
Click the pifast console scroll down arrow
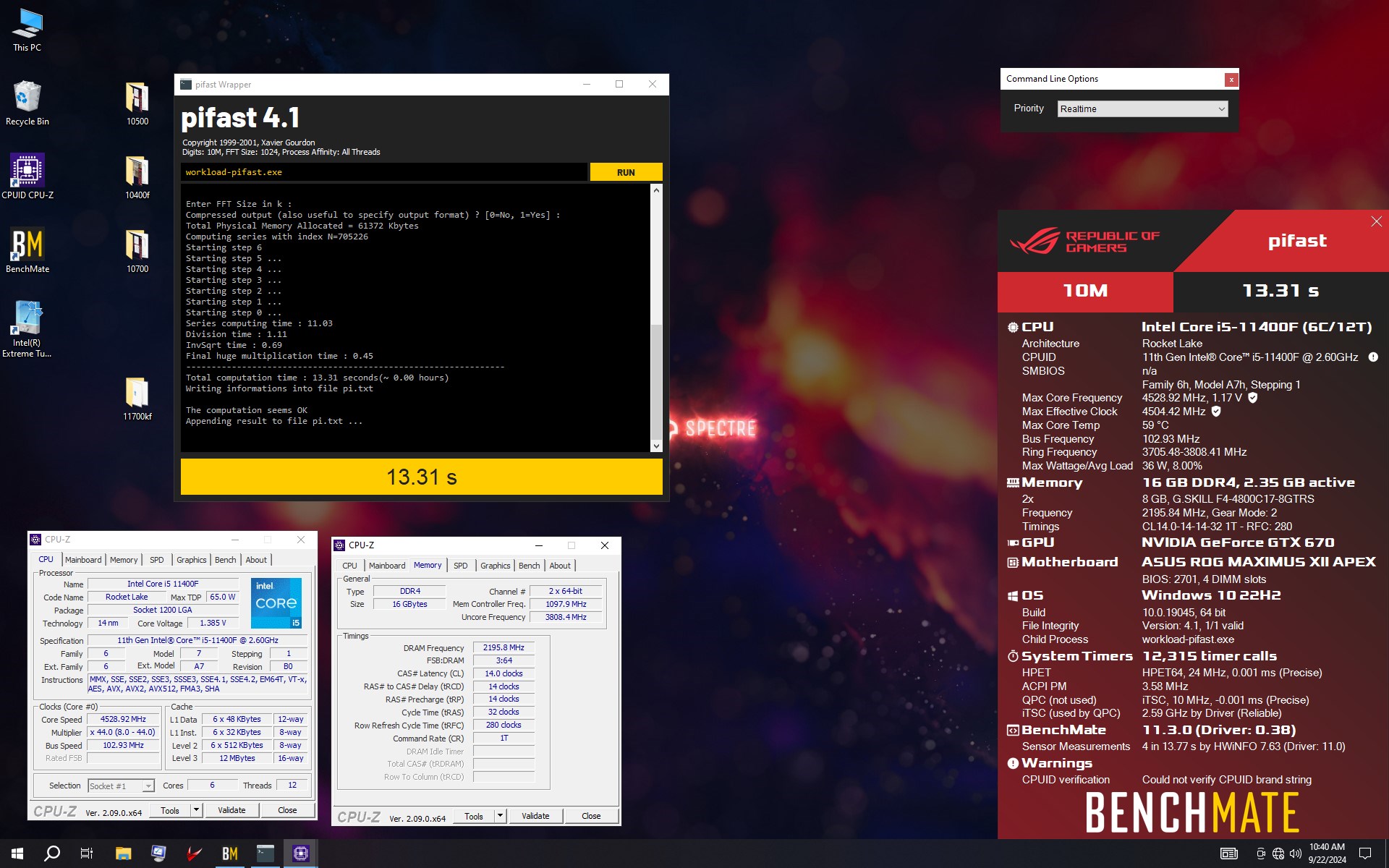click(x=656, y=446)
